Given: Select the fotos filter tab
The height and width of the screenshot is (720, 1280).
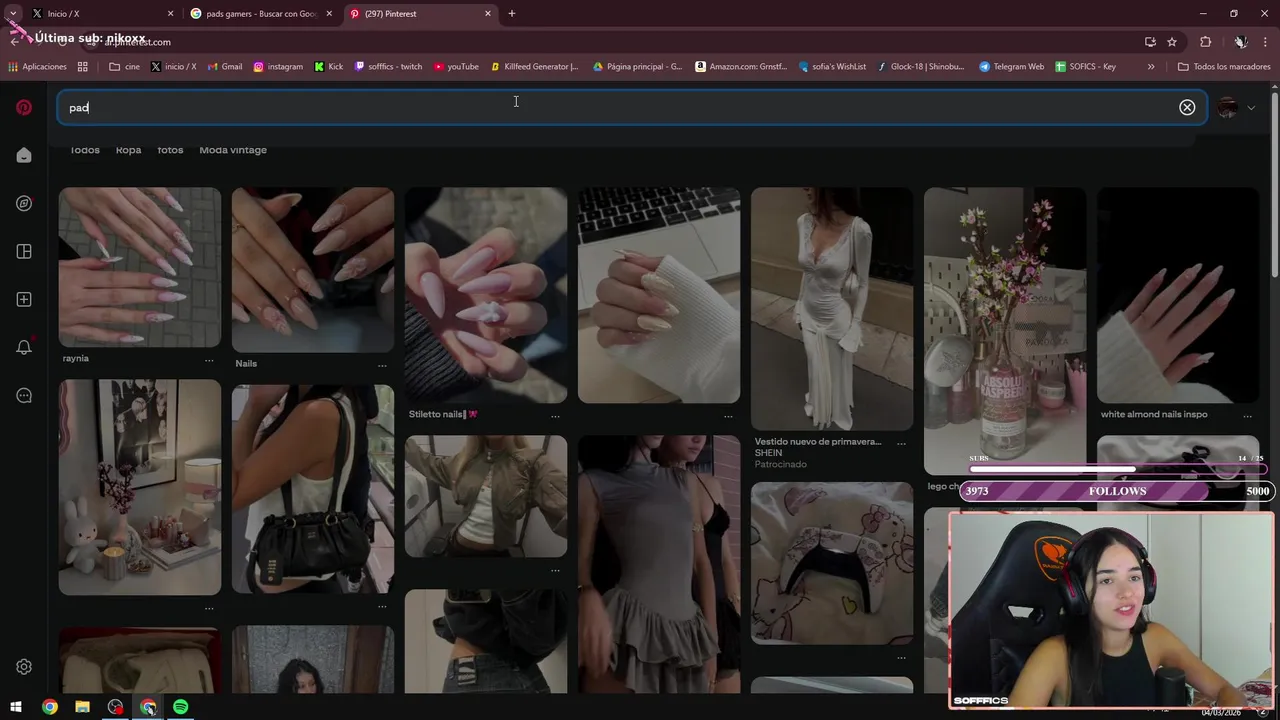Looking at the screenshot, I should tap(170, 150).
